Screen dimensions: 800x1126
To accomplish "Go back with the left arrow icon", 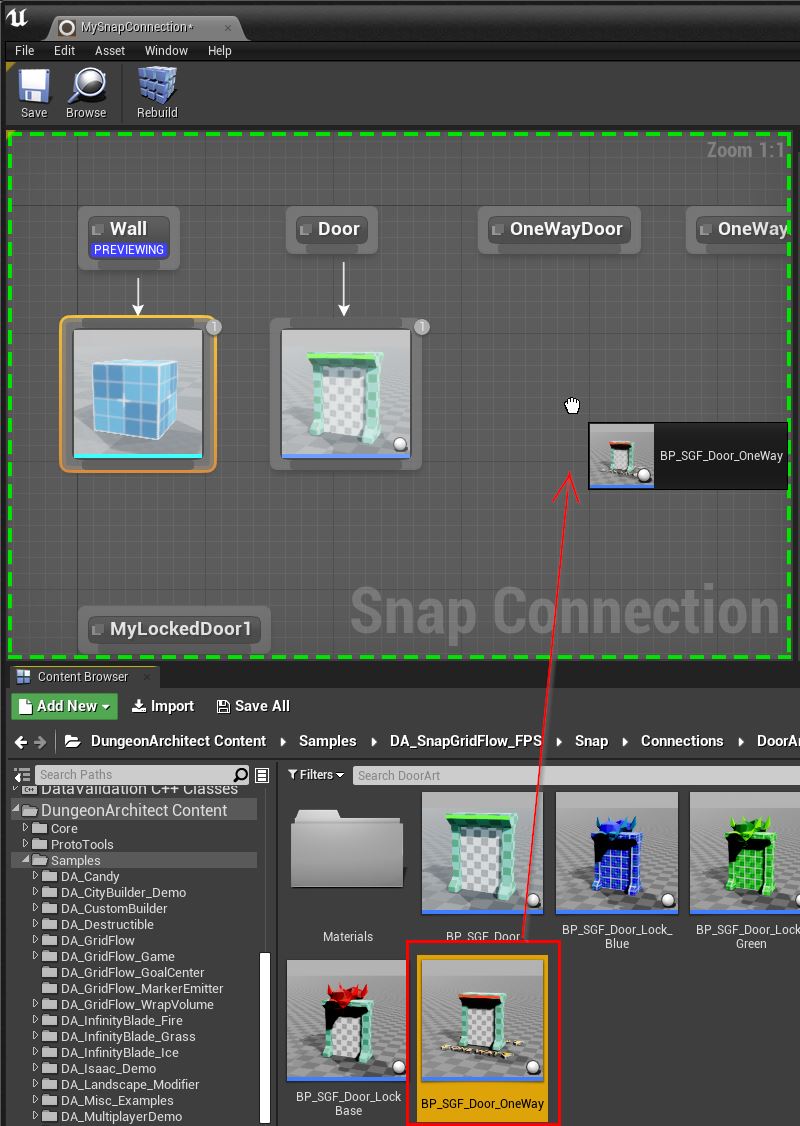I will click(x=21, y=742).
